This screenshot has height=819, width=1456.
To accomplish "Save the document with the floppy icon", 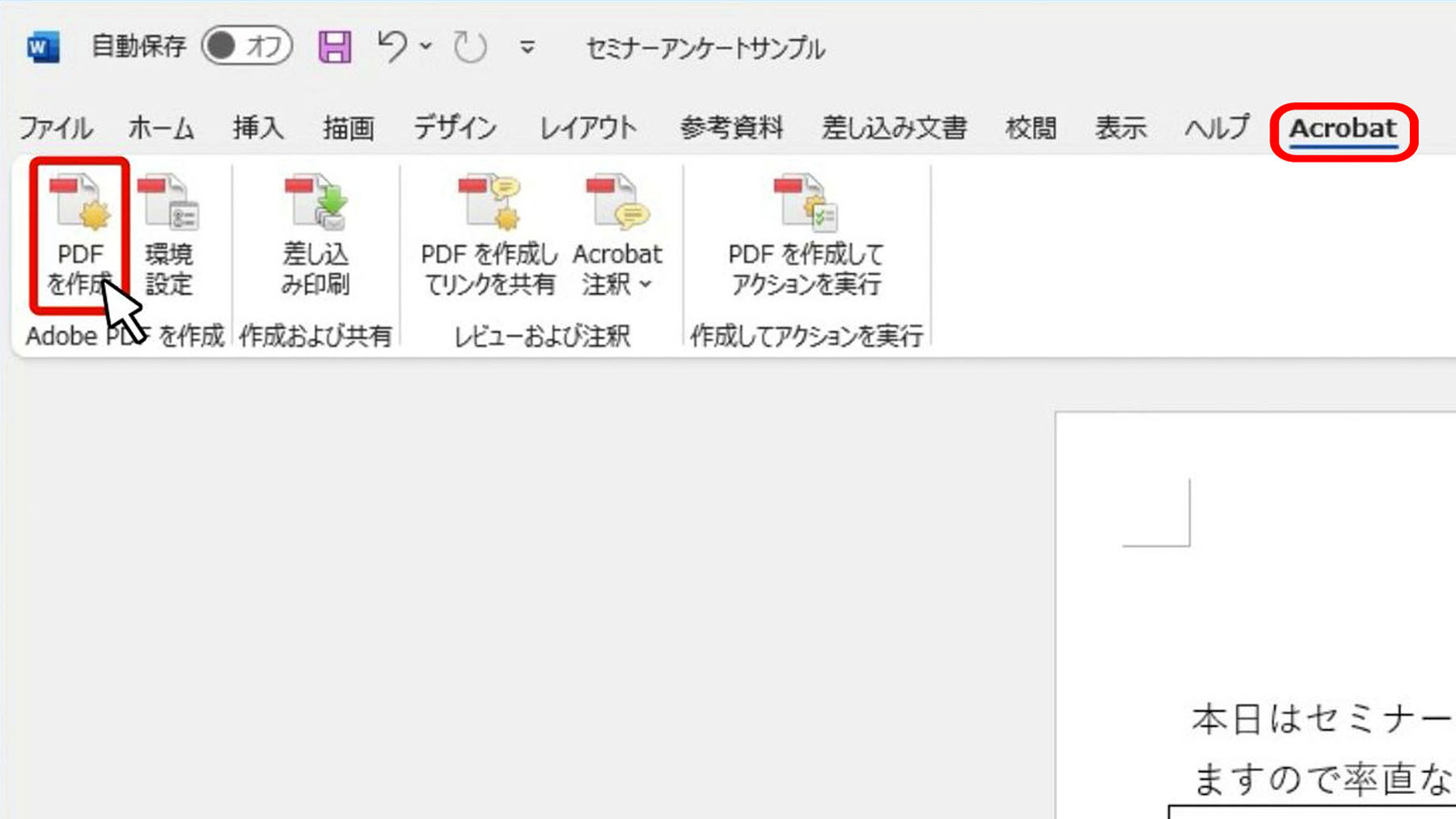I will coord(335,47).
